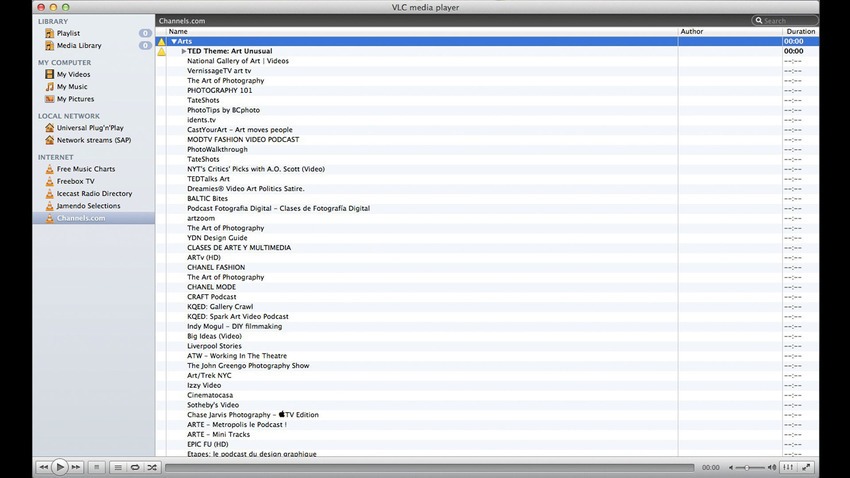Collapse the Arts category tree
Image resolution: width=850 pixels, height=478 pixels.
[x=174, y=41]
